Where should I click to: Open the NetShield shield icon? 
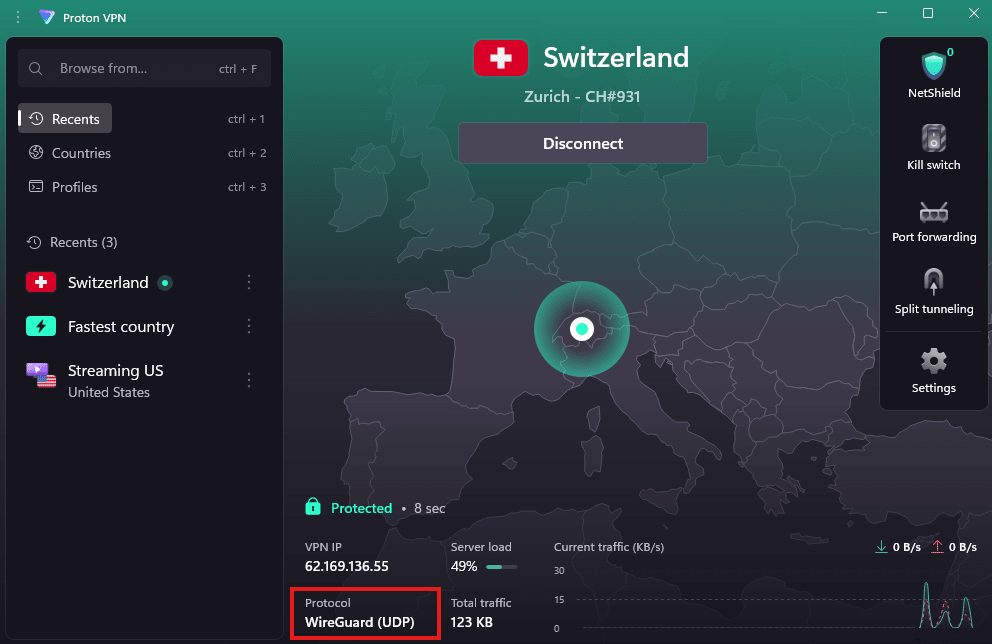click(x=934, y=66)
